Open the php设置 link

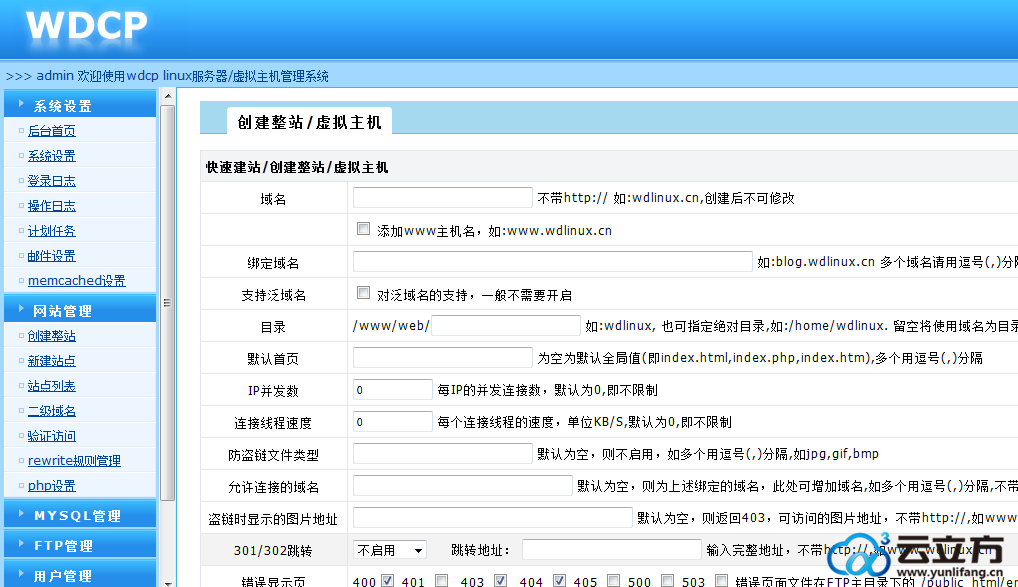pyautogui.click(x=51, y=486)
